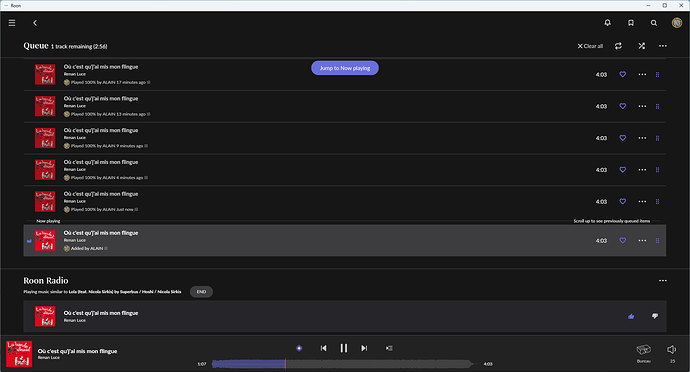Seek within the waveform progress bar
Viewport: 690px width, 372px height.
(342, 364)
